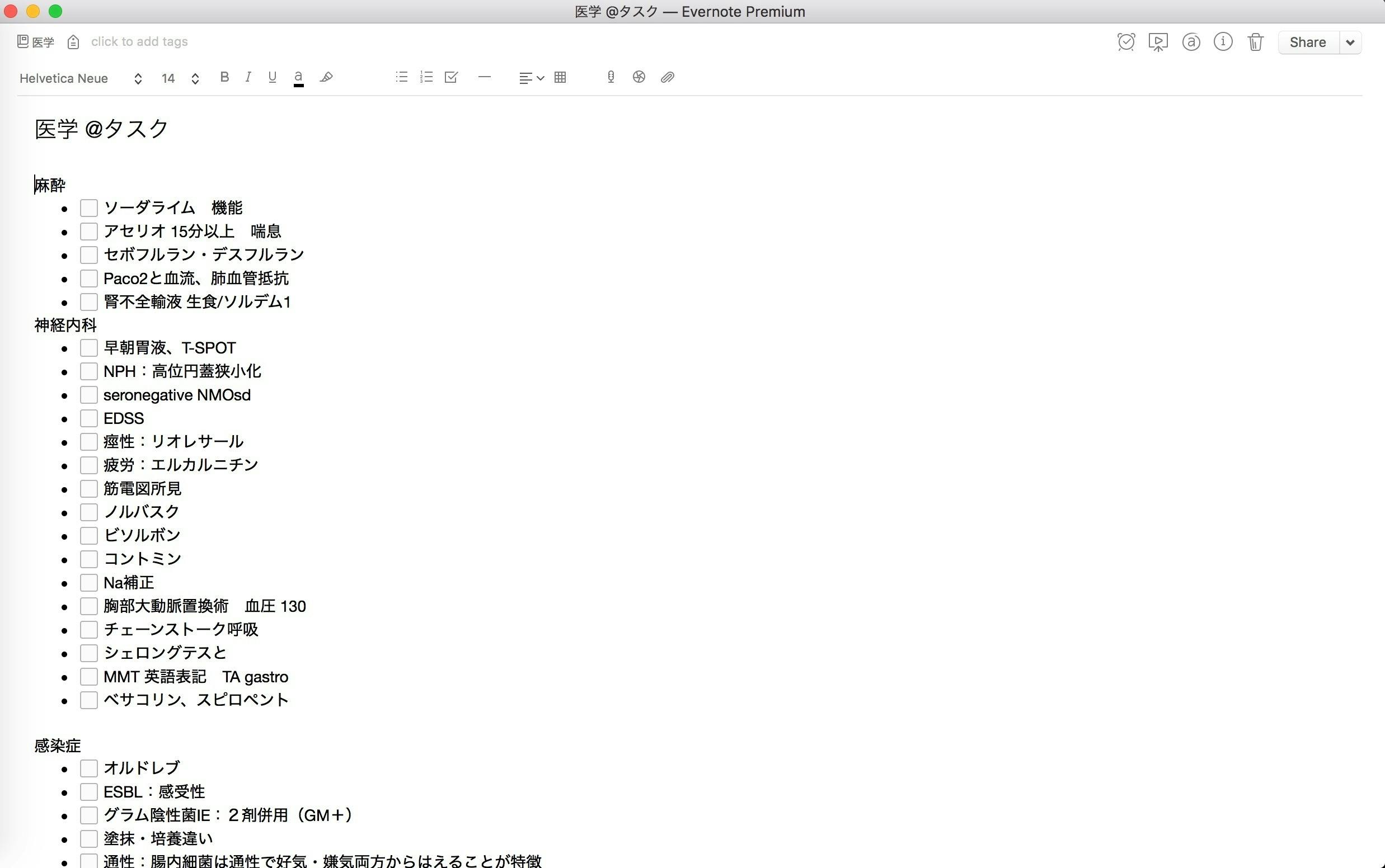Record audio with the microphone icon

pyautogui.click(x=611, y=77)
